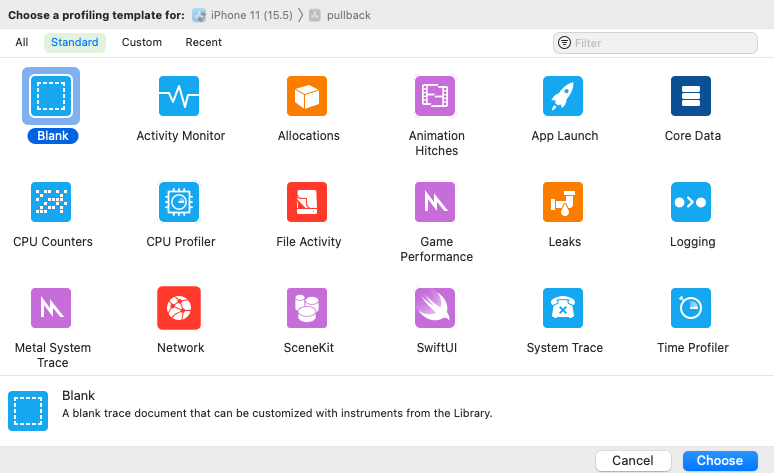Image resolution: width=774 pixels, height=473 pixels.
Task: Click the Core Data label
Action: 693,136
